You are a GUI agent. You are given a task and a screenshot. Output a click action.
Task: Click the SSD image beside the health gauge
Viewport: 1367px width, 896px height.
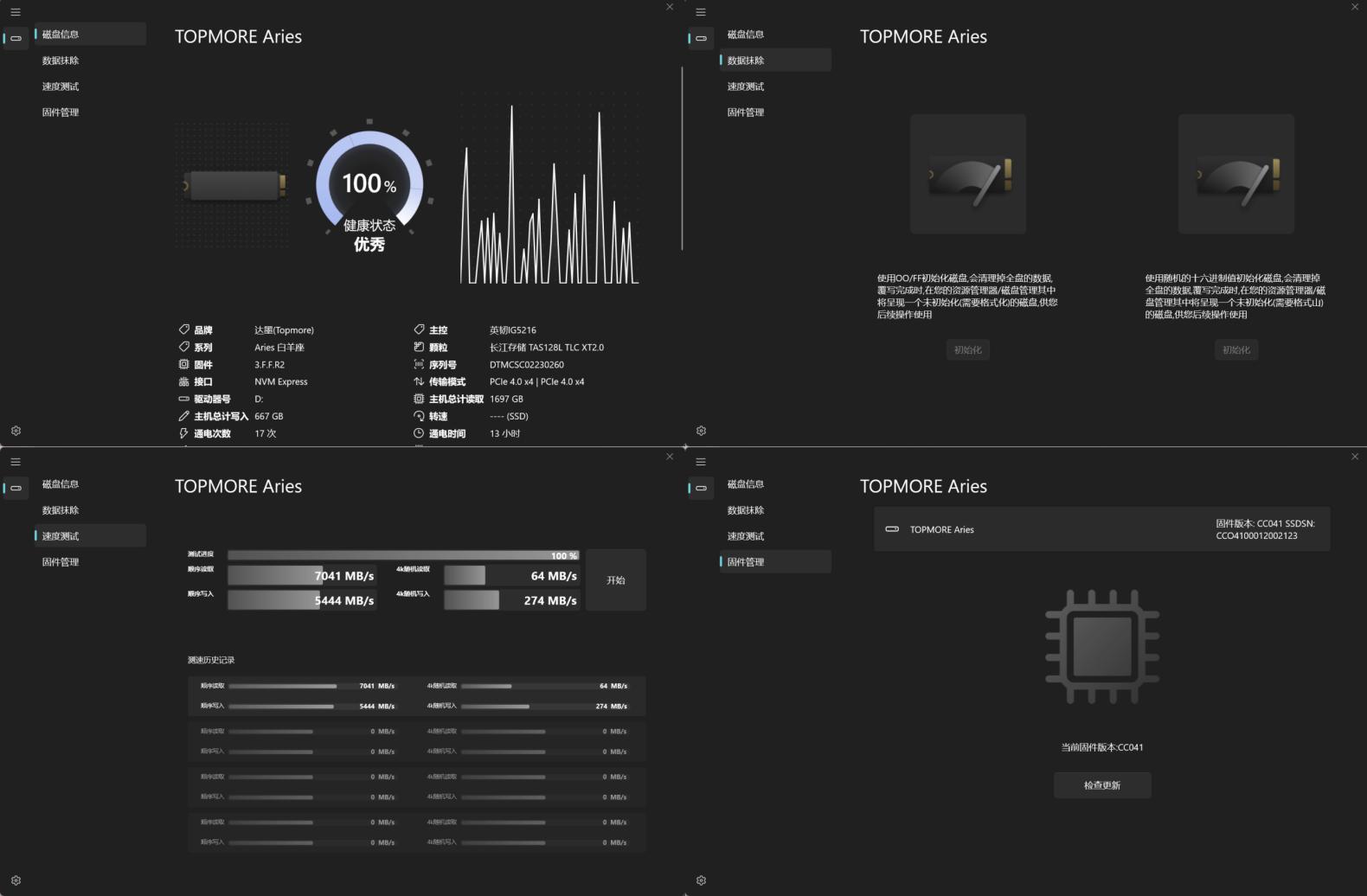point(234,185)
